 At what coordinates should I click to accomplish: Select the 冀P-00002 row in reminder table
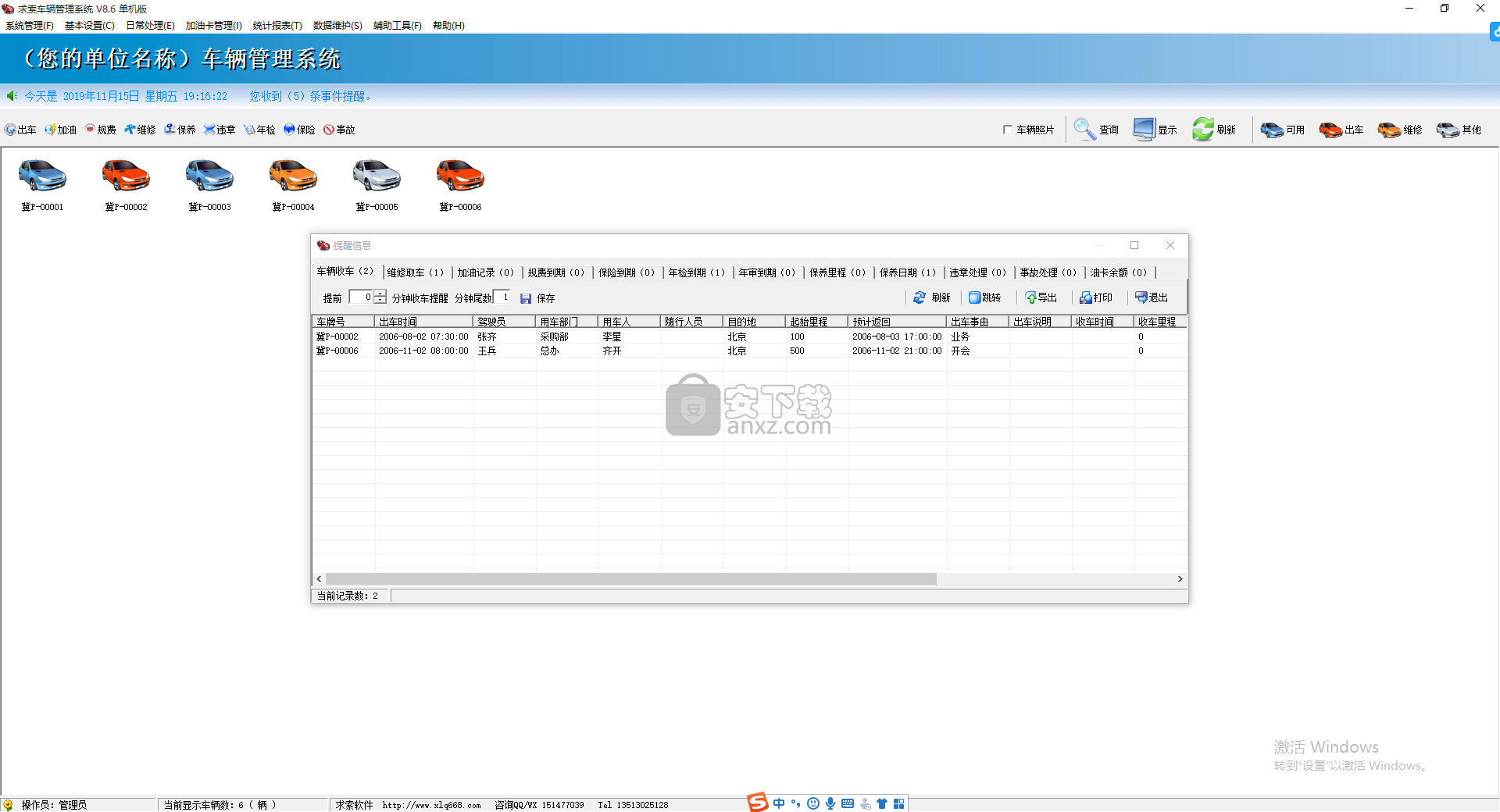coord(749,337)
